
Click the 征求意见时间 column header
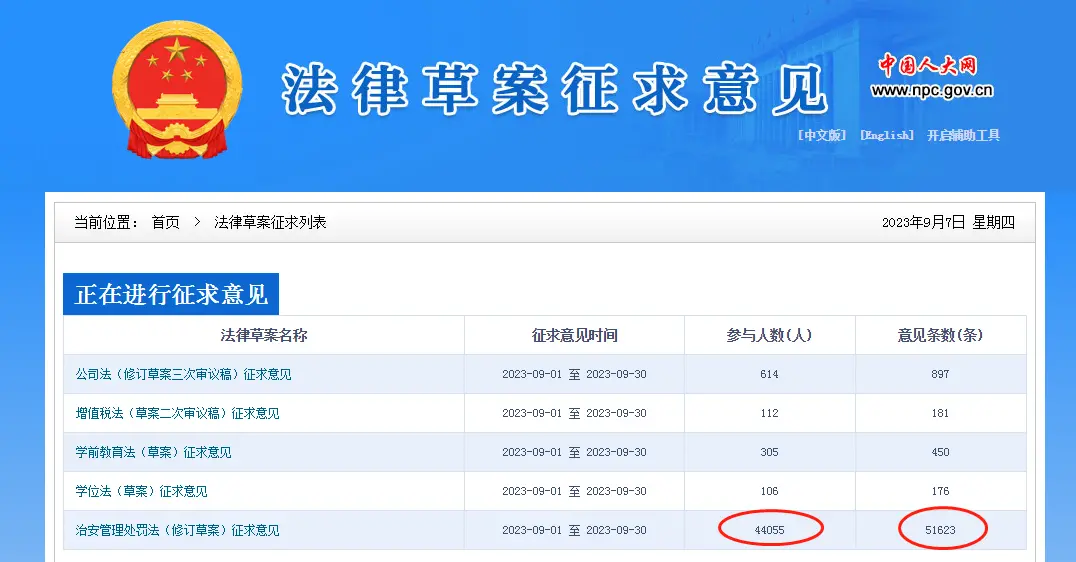pyautogui.click(x=574, y=335)
